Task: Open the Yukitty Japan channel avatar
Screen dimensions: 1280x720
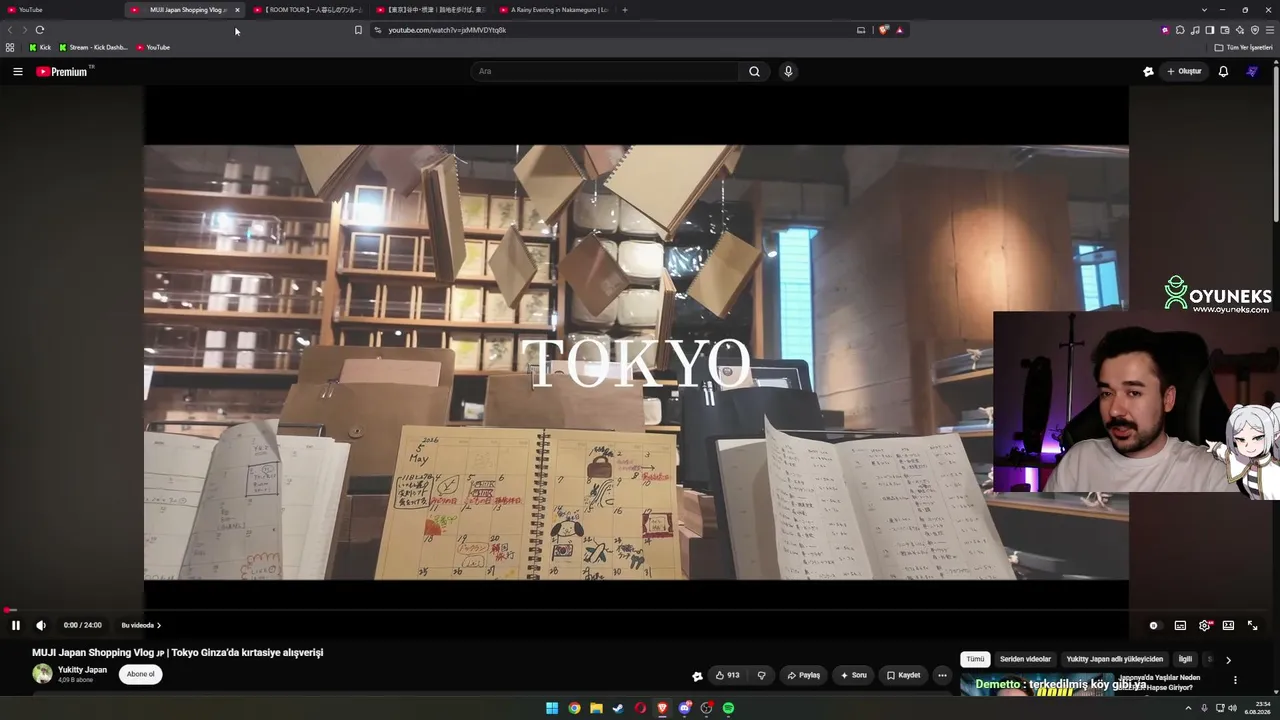Action: click(42, 674)
